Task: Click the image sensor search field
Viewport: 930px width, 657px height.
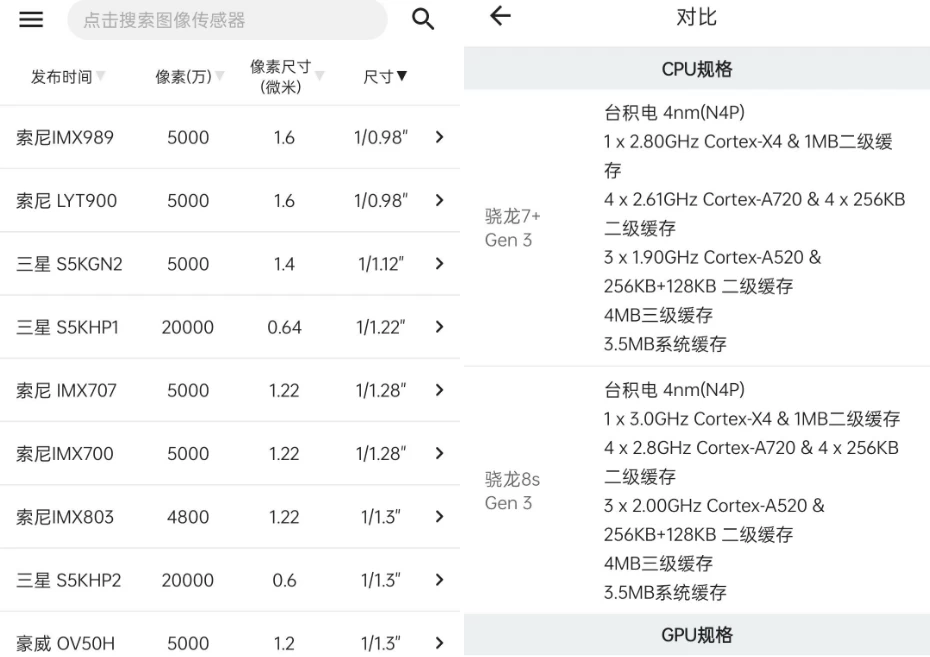Action: pyautogui.click(x=227, y=20)
